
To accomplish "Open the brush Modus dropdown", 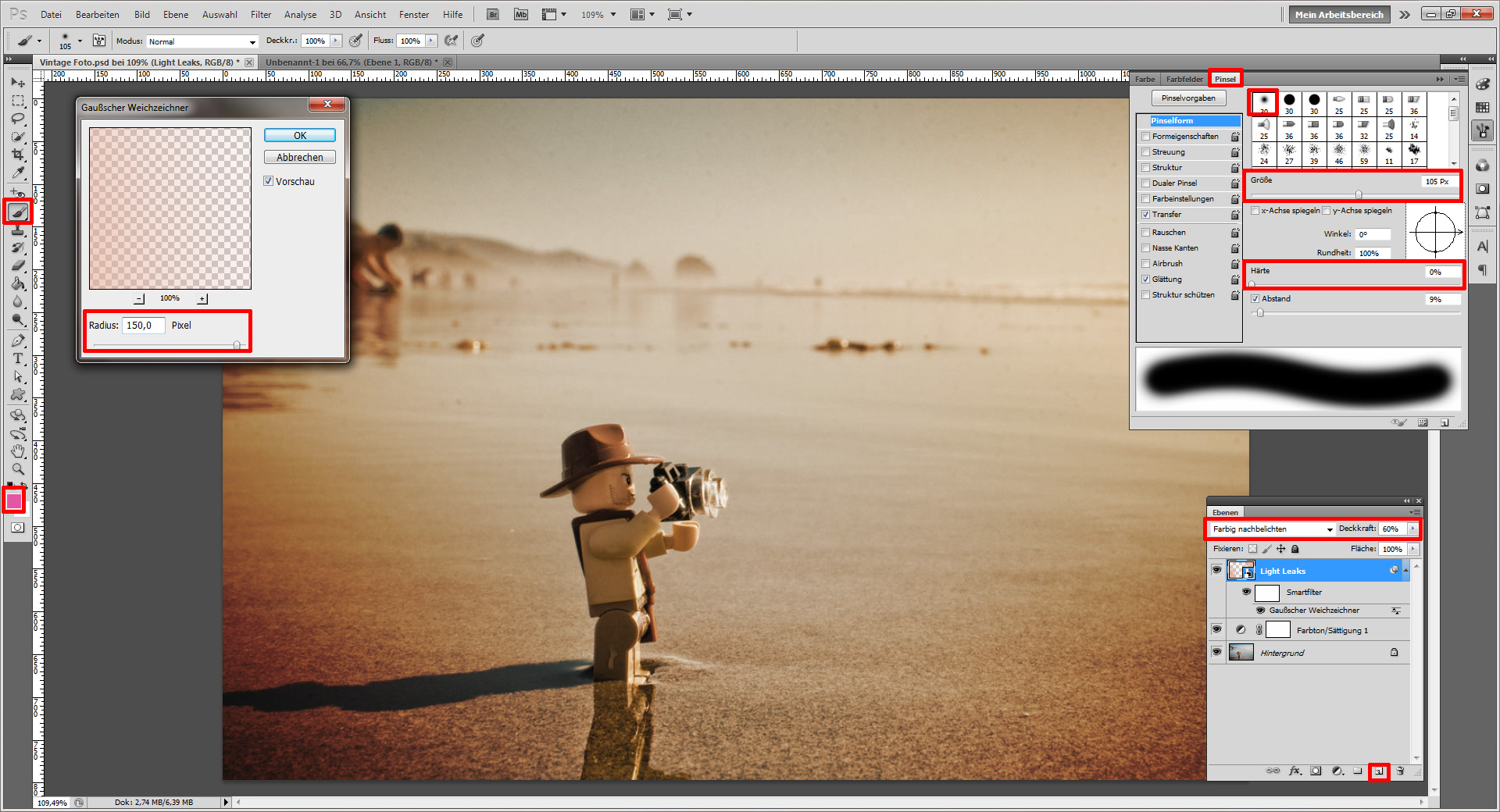I will 202,41.
